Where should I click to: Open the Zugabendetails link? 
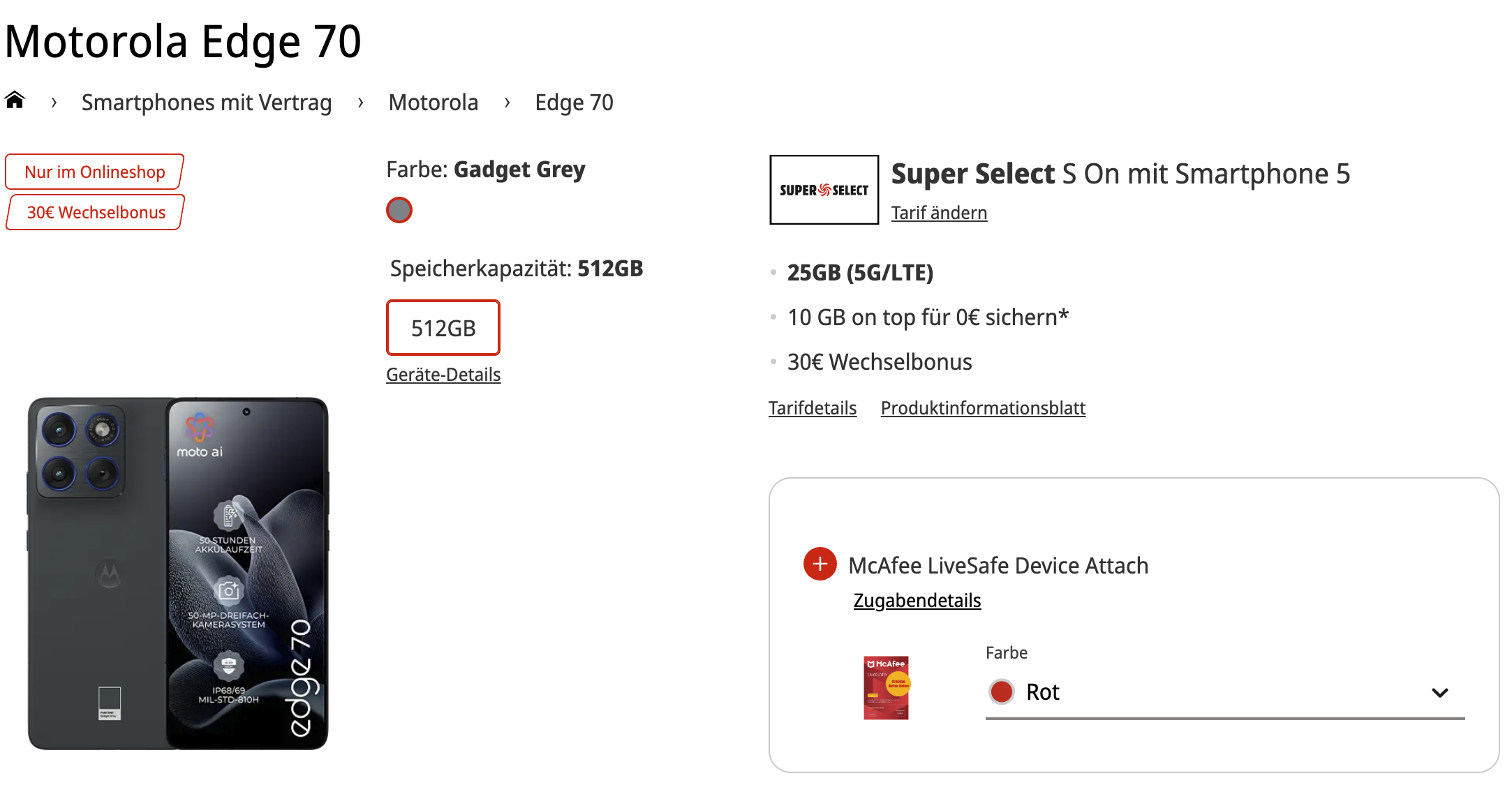[917, 601]
